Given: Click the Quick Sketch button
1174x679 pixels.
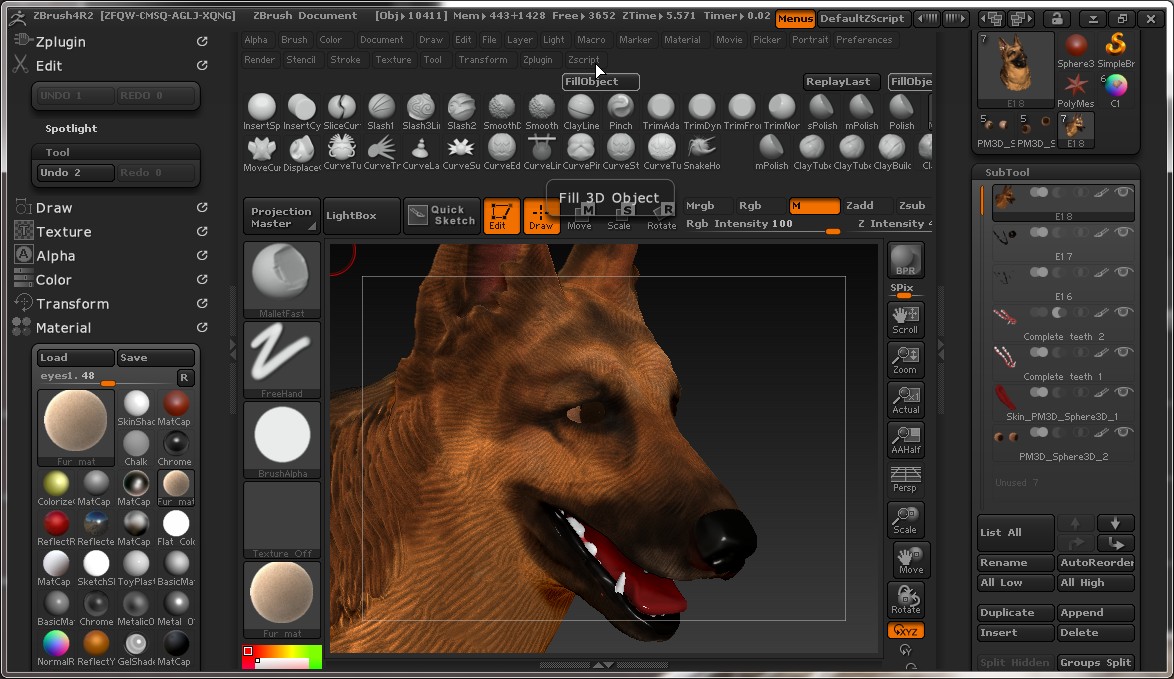Looking at the screenshot, I should pos(442,216).
